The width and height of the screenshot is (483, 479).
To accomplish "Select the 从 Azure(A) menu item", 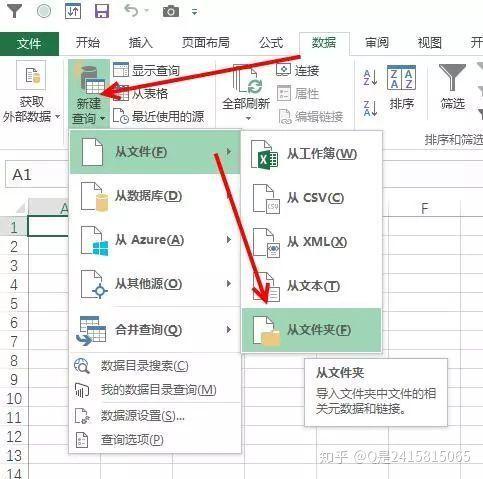I will 155,240.
